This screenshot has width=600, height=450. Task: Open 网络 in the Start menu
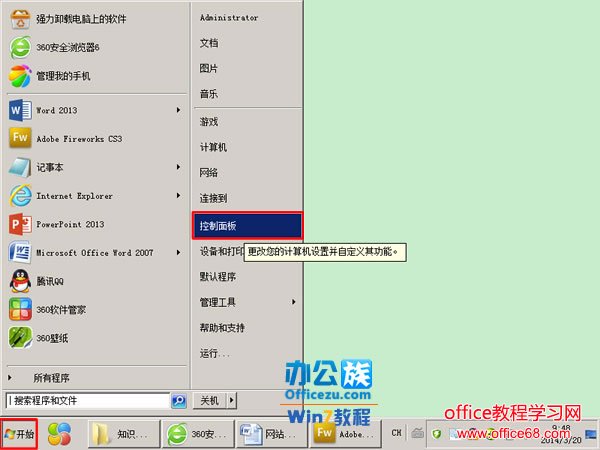click(209, 173)
